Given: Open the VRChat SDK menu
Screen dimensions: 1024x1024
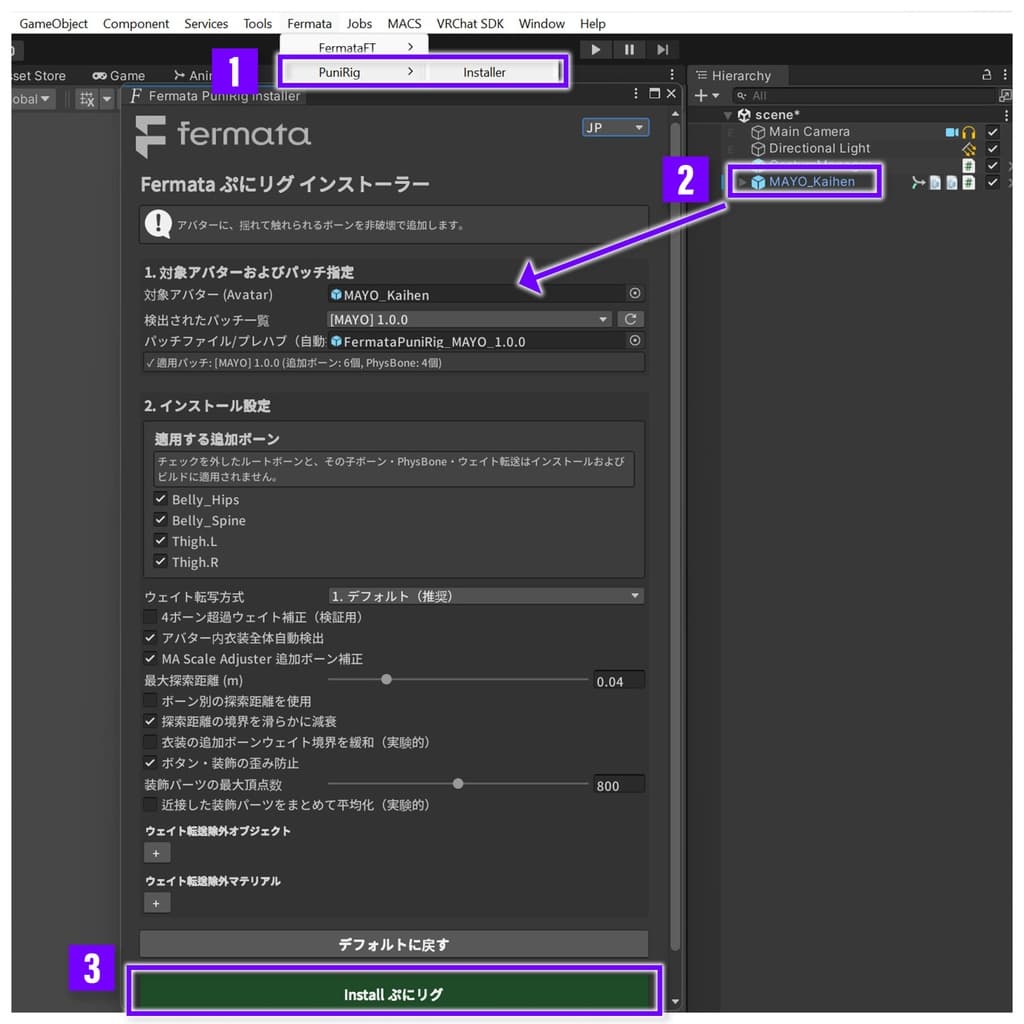Looking at the screenshot, I should pos(470,24).
